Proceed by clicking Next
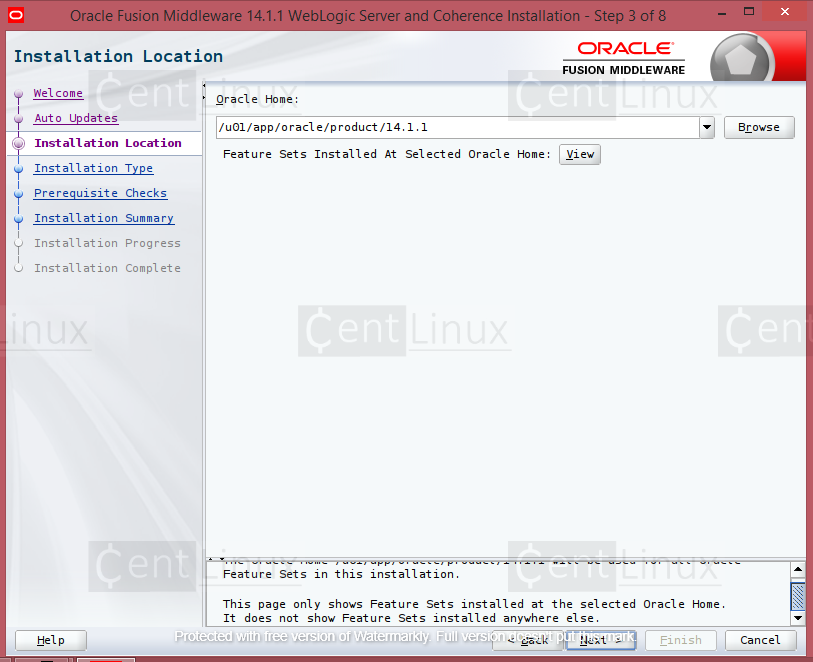The width and height of the screenshot is (813, 662). click(599, 640)
